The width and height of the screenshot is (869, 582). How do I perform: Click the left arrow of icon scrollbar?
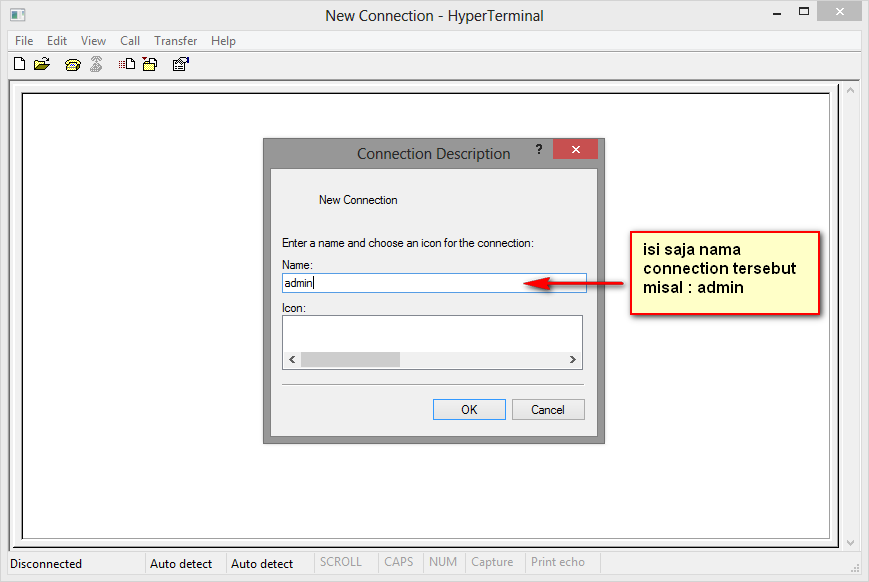pyautogui.click(x=292, y=360)
